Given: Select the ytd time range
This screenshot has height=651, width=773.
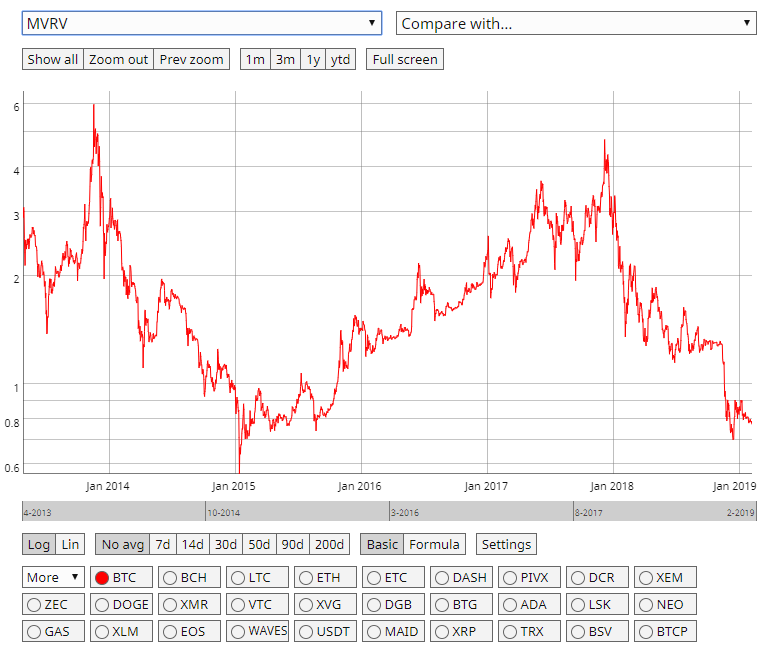Looking at the screenshot, I should (341, 59).
